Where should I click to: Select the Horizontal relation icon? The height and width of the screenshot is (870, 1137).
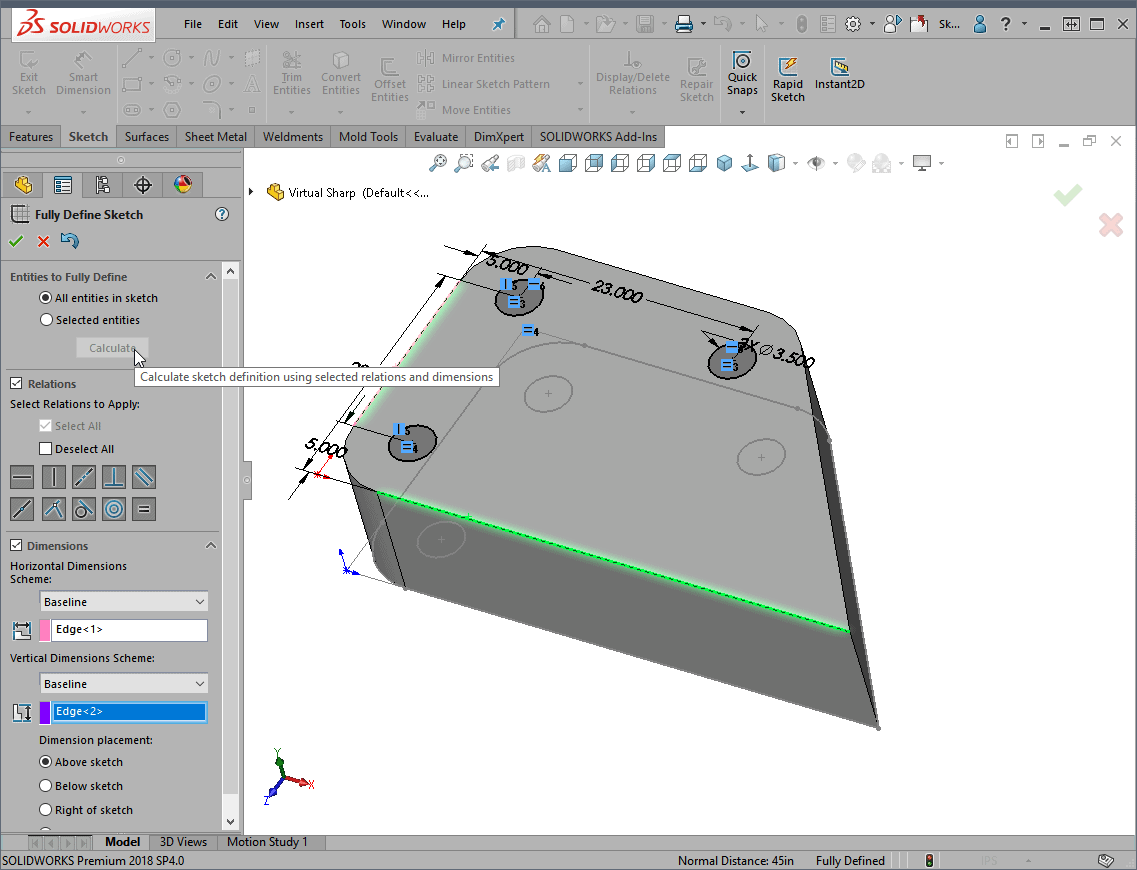point(22,477)
